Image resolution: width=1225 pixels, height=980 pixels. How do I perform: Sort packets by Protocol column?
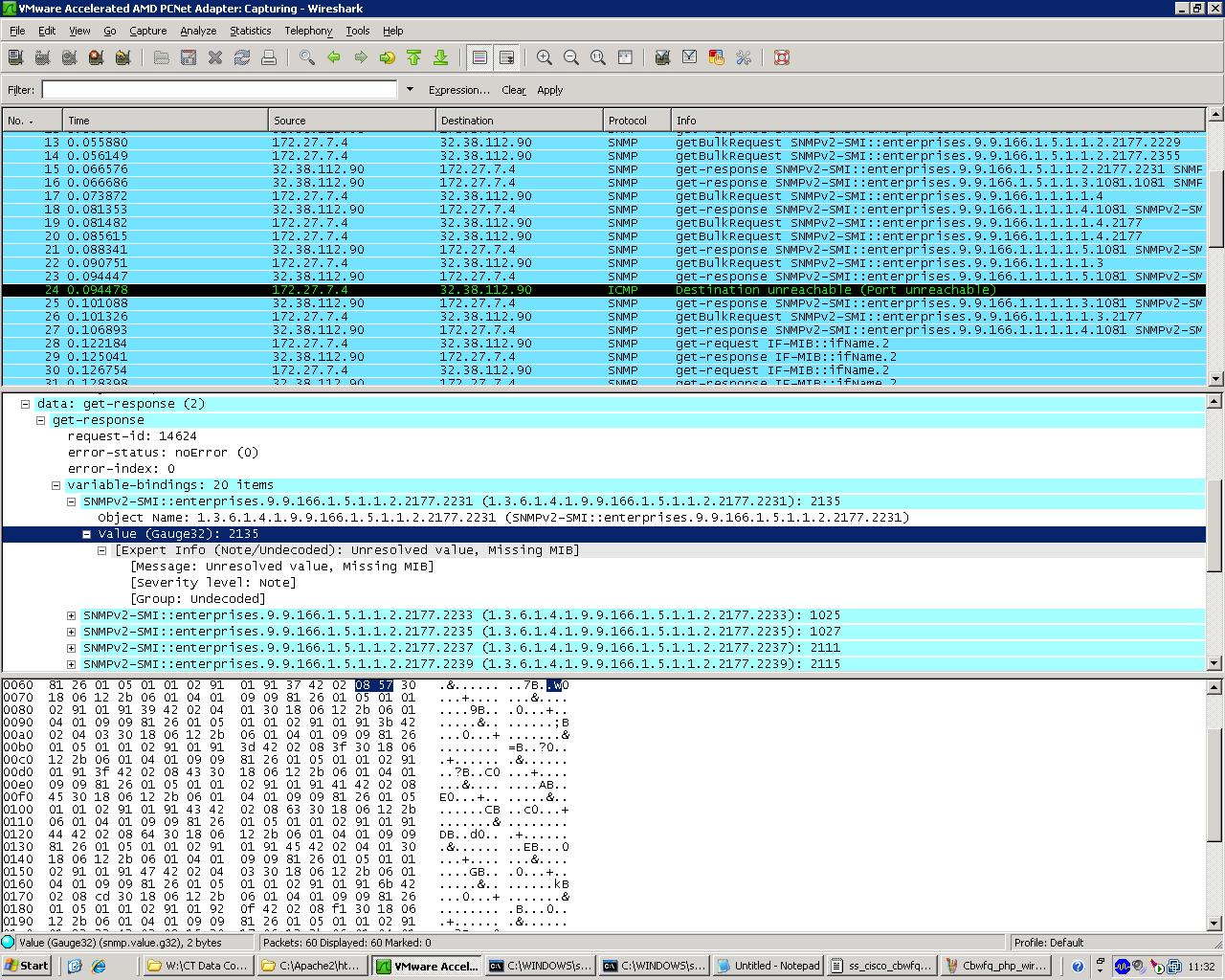pyautogui.click(x=636, y=121)
